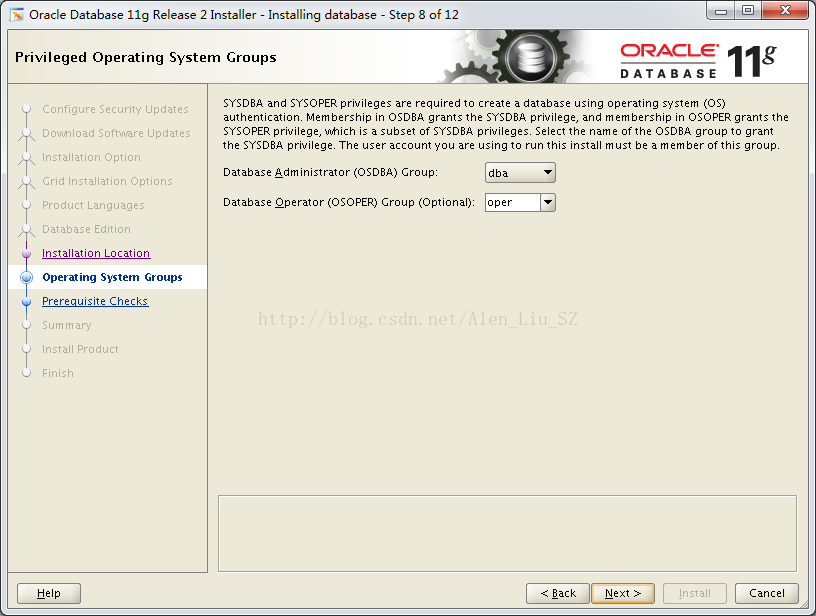The width and height of the screenshot is (816, 616).
Task: Go to the Installation Location step link
Action: click(96, 253)
